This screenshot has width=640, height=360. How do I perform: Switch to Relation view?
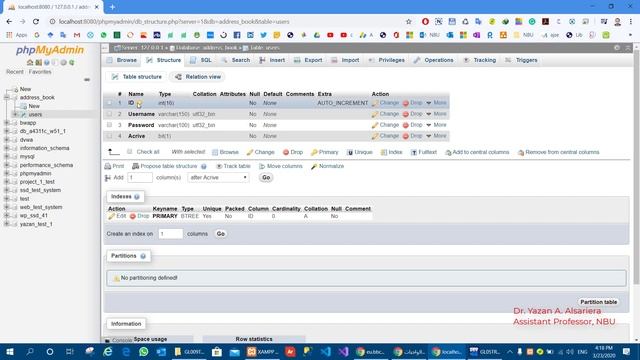click(198, 77)
